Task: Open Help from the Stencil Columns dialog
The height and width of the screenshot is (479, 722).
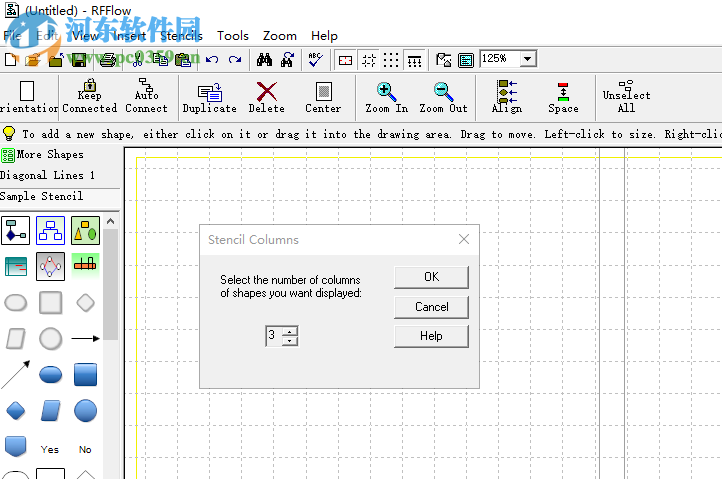Action: 431,336
